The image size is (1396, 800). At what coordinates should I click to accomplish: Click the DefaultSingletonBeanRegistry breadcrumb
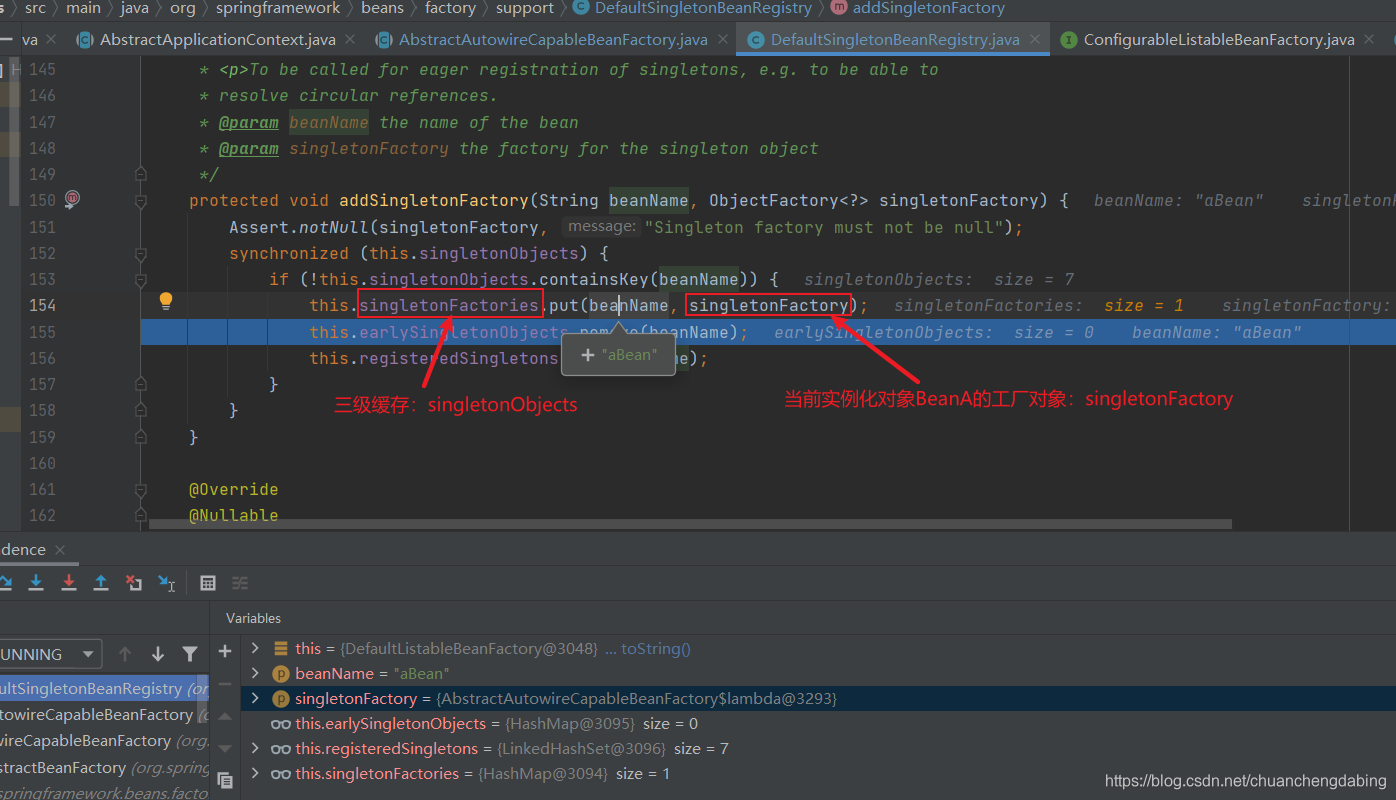point(703,8)
